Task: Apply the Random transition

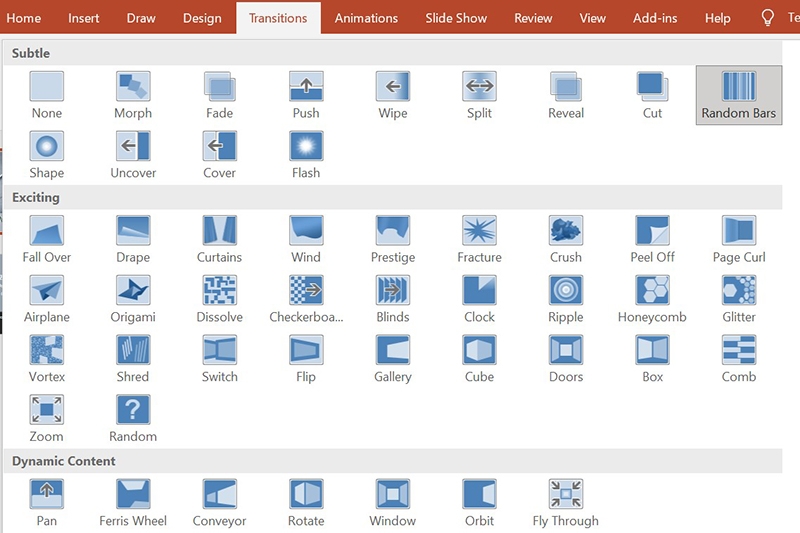Action: tap(133, 418)
